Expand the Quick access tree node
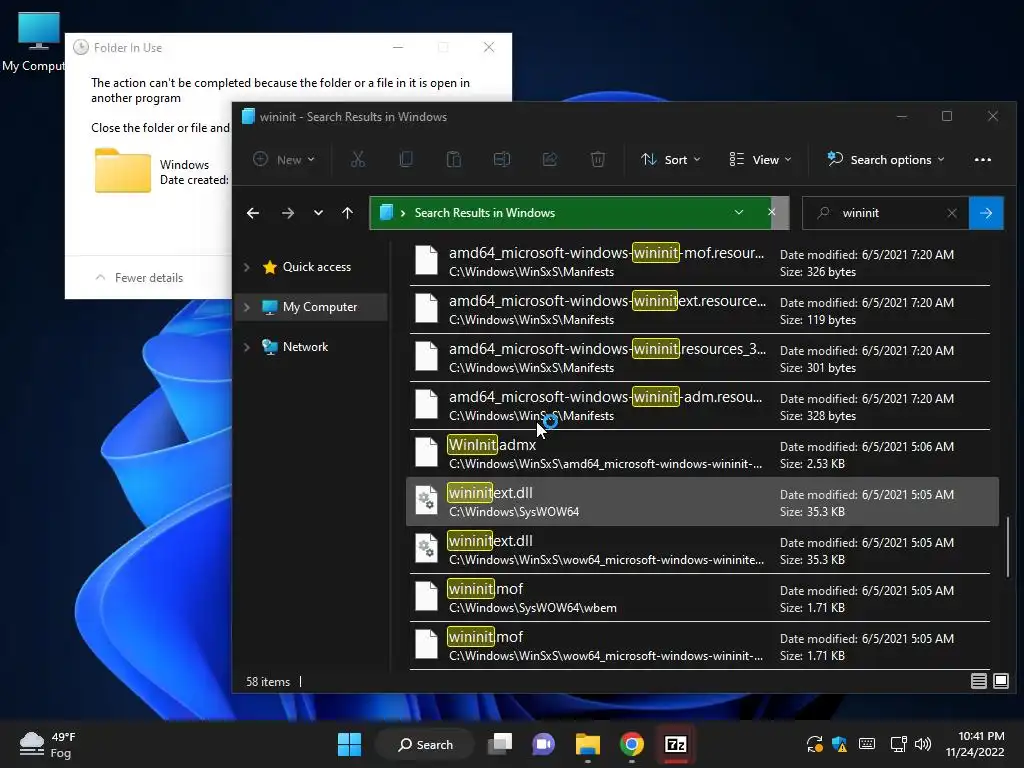Viewport: 1024px width, 768px height. [247, 267]
